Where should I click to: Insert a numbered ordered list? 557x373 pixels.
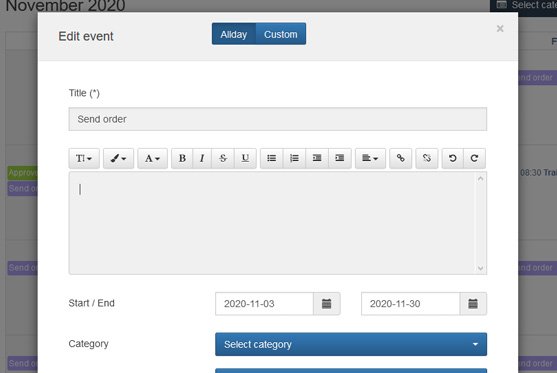[x=294, y=158]
